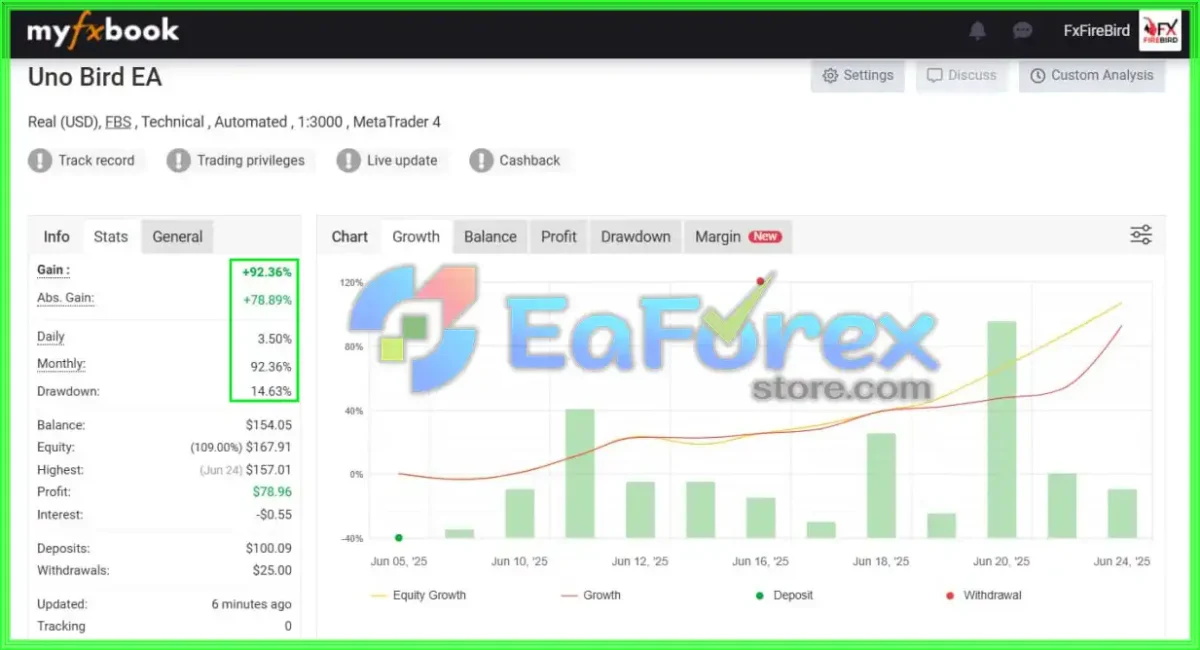Toggle Deposit markers in legend
1200x650 pixels.
[x=783, y=595]
